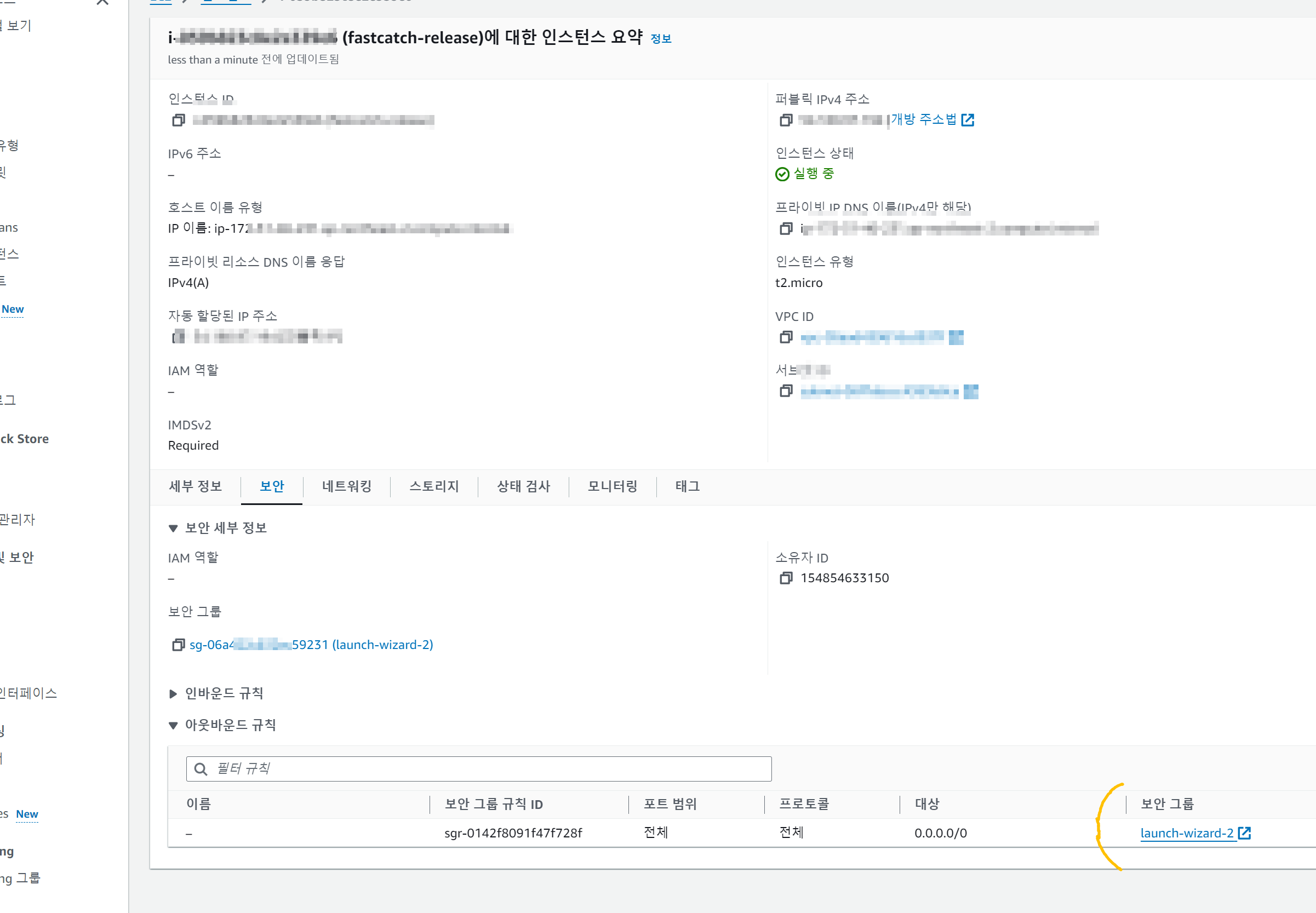Open the 상태 검사 tab
The width and height of the screenshot is (1316, 913).
[523, 486]
